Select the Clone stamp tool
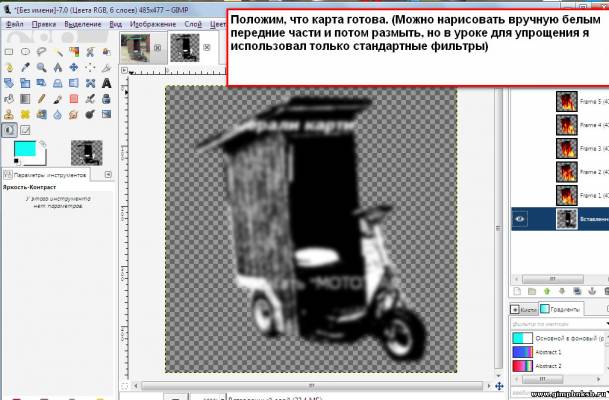609x400 pixels. click(9, 114)
